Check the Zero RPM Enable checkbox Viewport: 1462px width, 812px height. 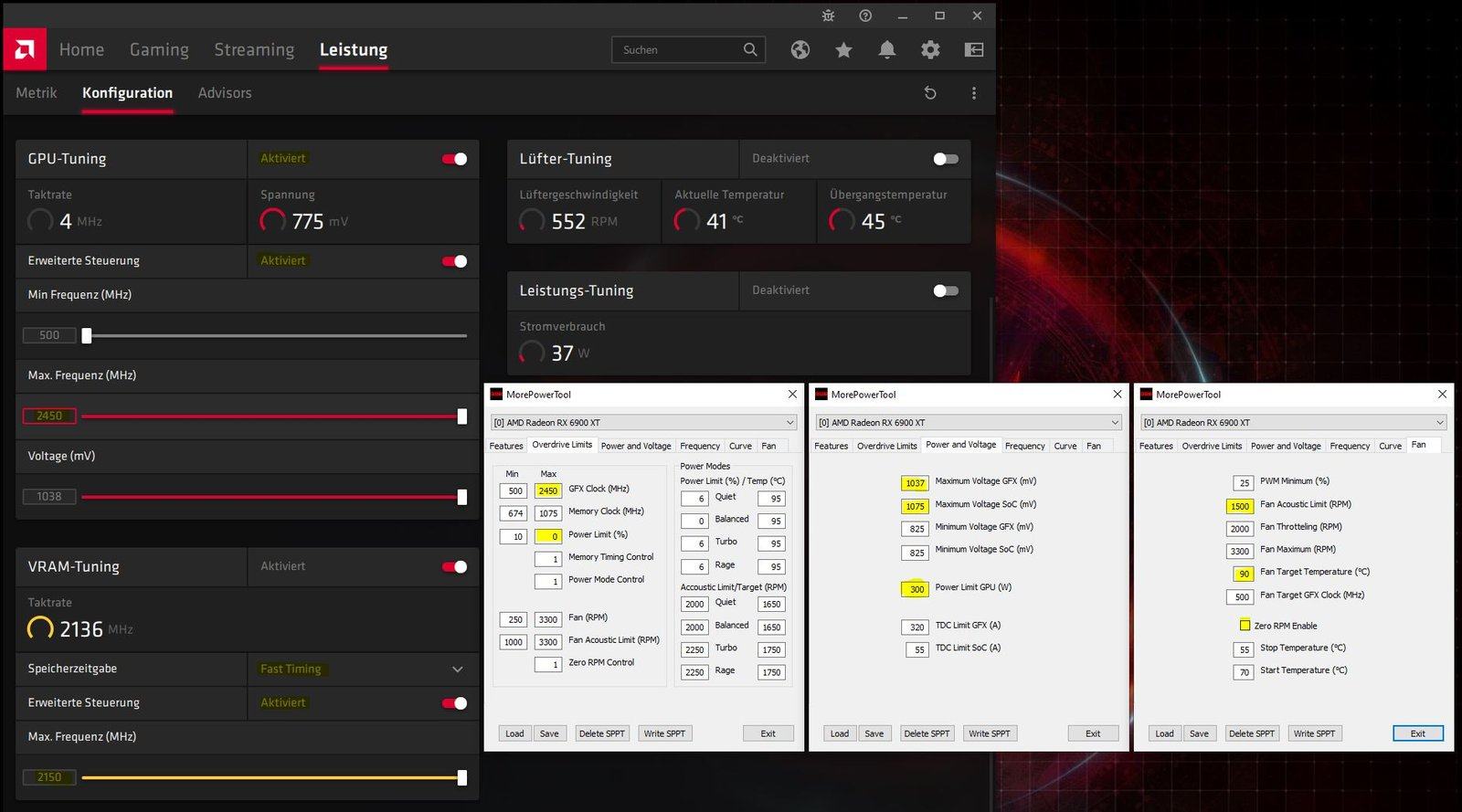click(1245, 626)
